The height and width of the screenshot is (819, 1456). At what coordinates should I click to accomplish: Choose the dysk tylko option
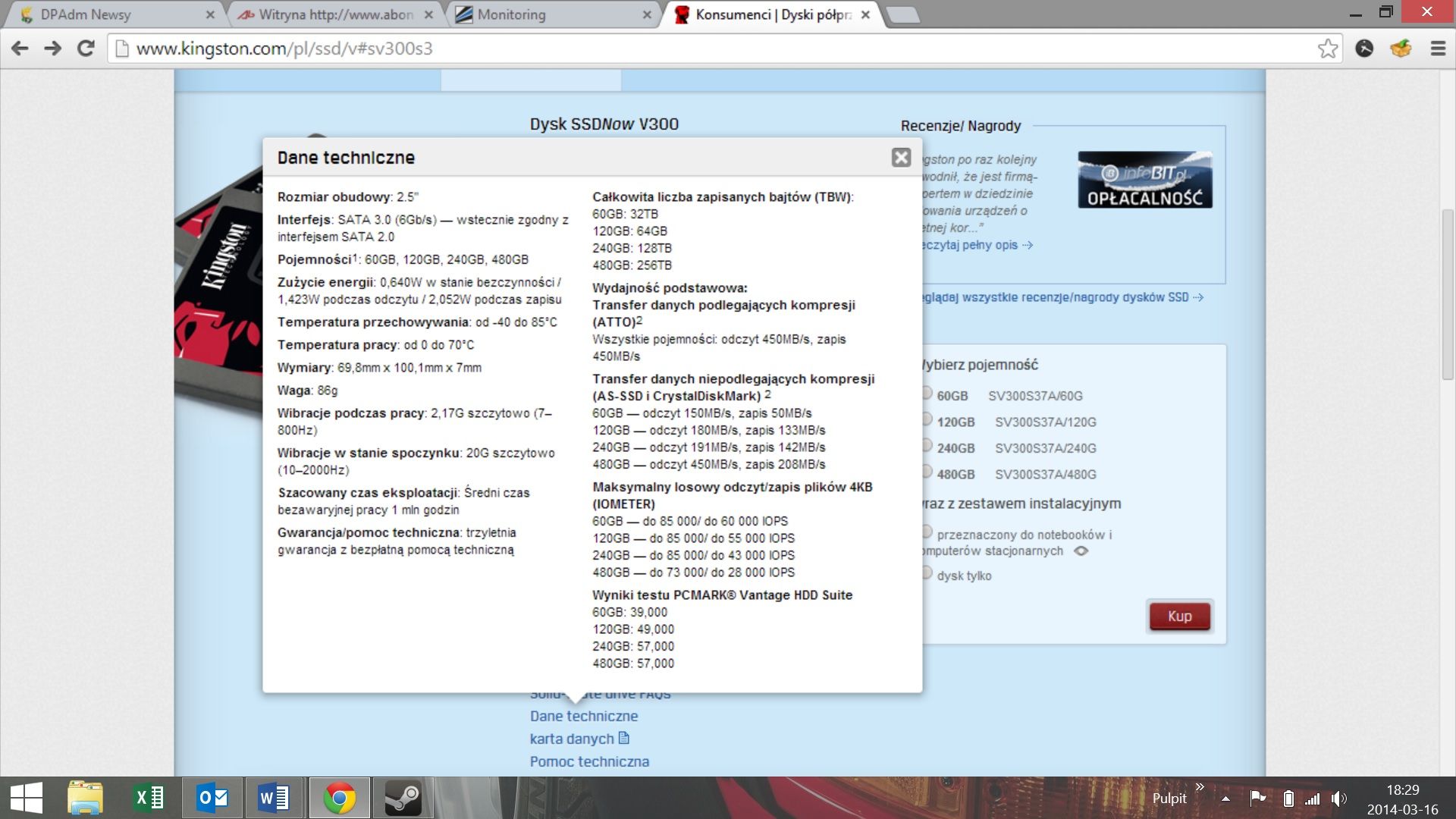click(x=927, y=573)
